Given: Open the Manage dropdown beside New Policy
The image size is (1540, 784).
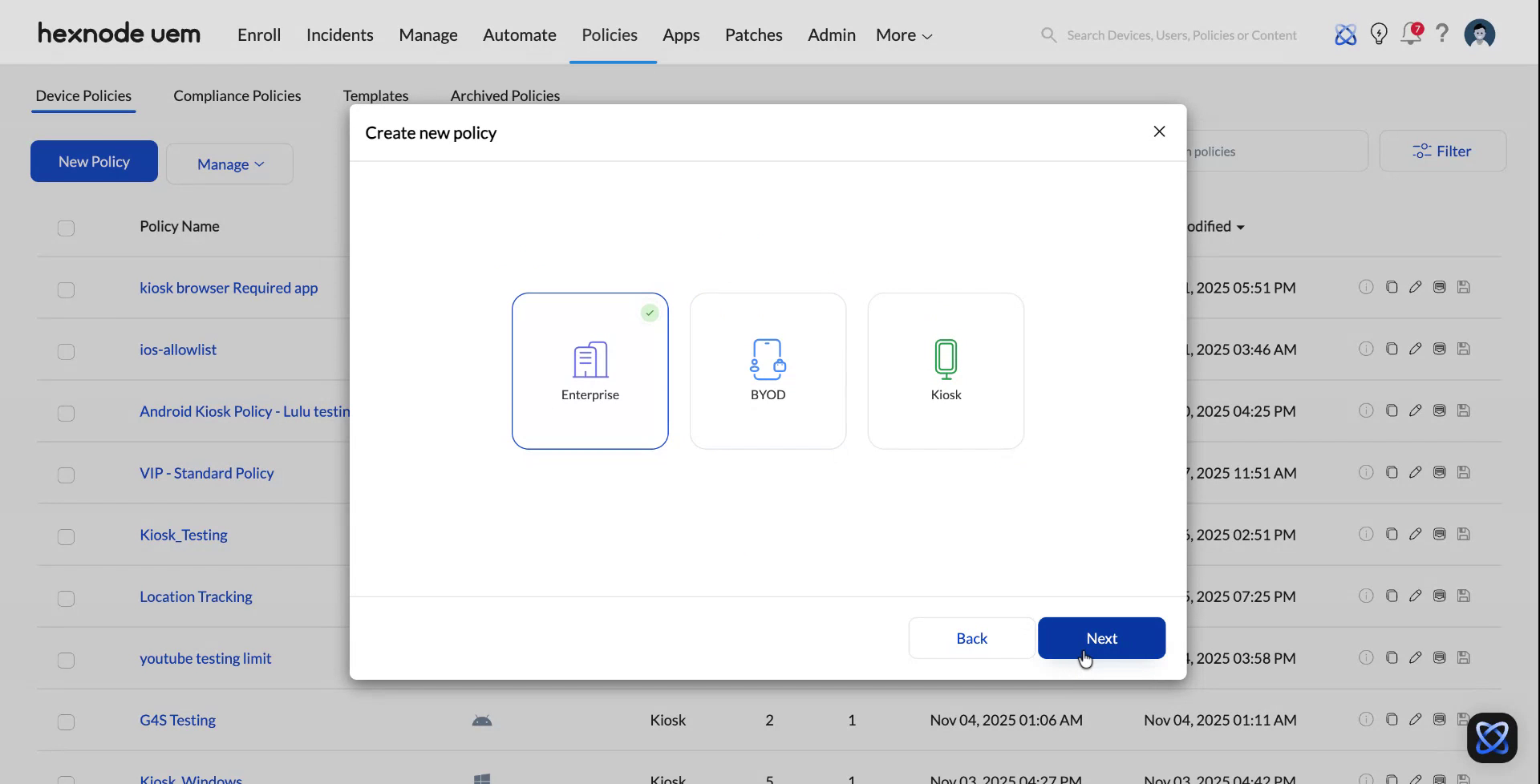Looking at the screenshot, I should [x=229, y=164].
